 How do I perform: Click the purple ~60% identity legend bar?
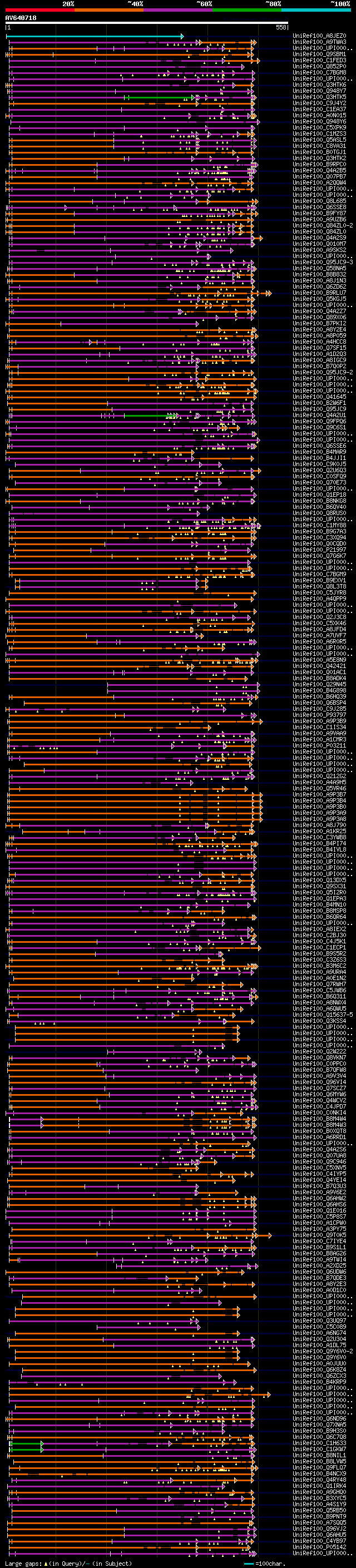click(177, 10)
